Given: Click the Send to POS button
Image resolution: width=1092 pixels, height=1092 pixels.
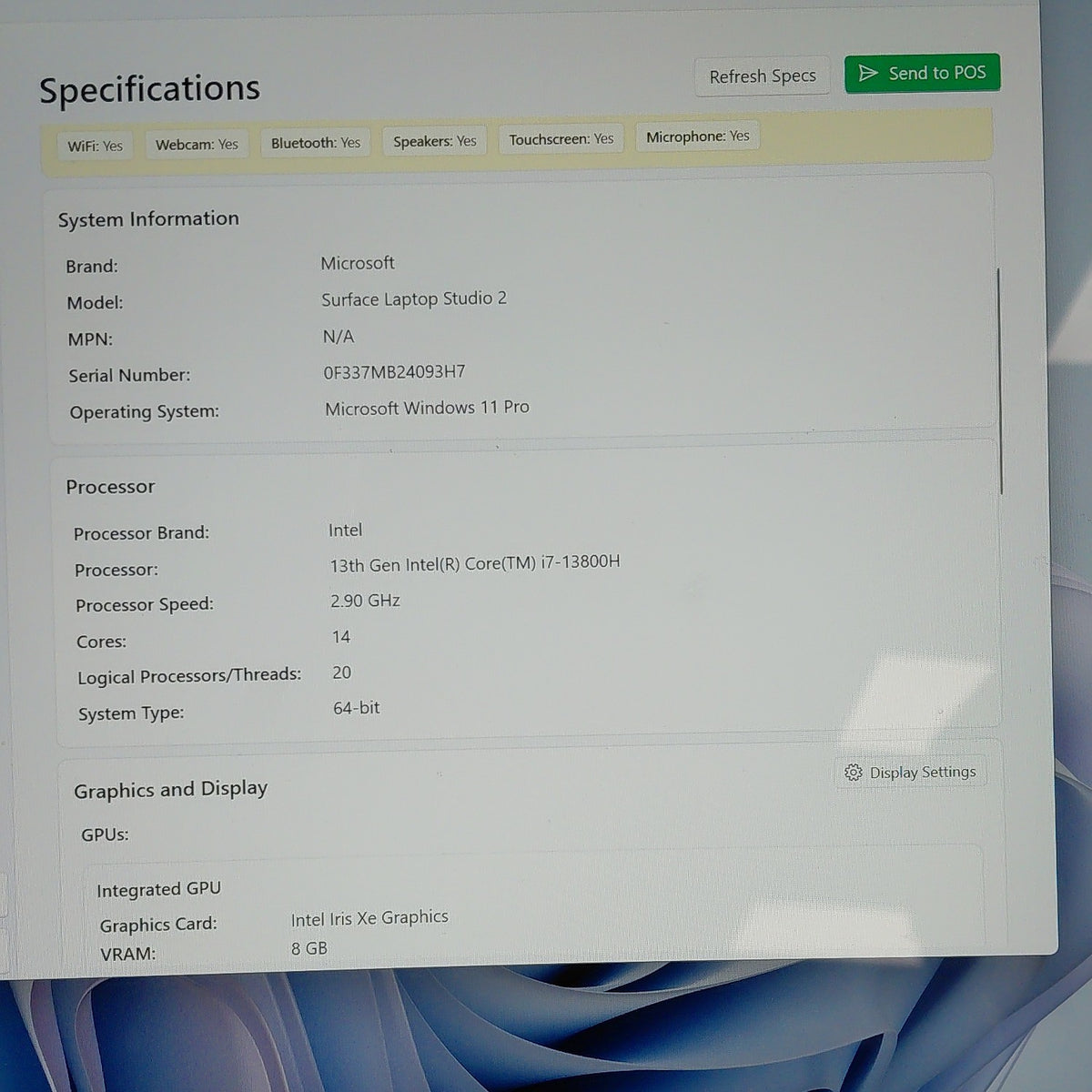Looking at the screenshot, I should tap(922, 74).
